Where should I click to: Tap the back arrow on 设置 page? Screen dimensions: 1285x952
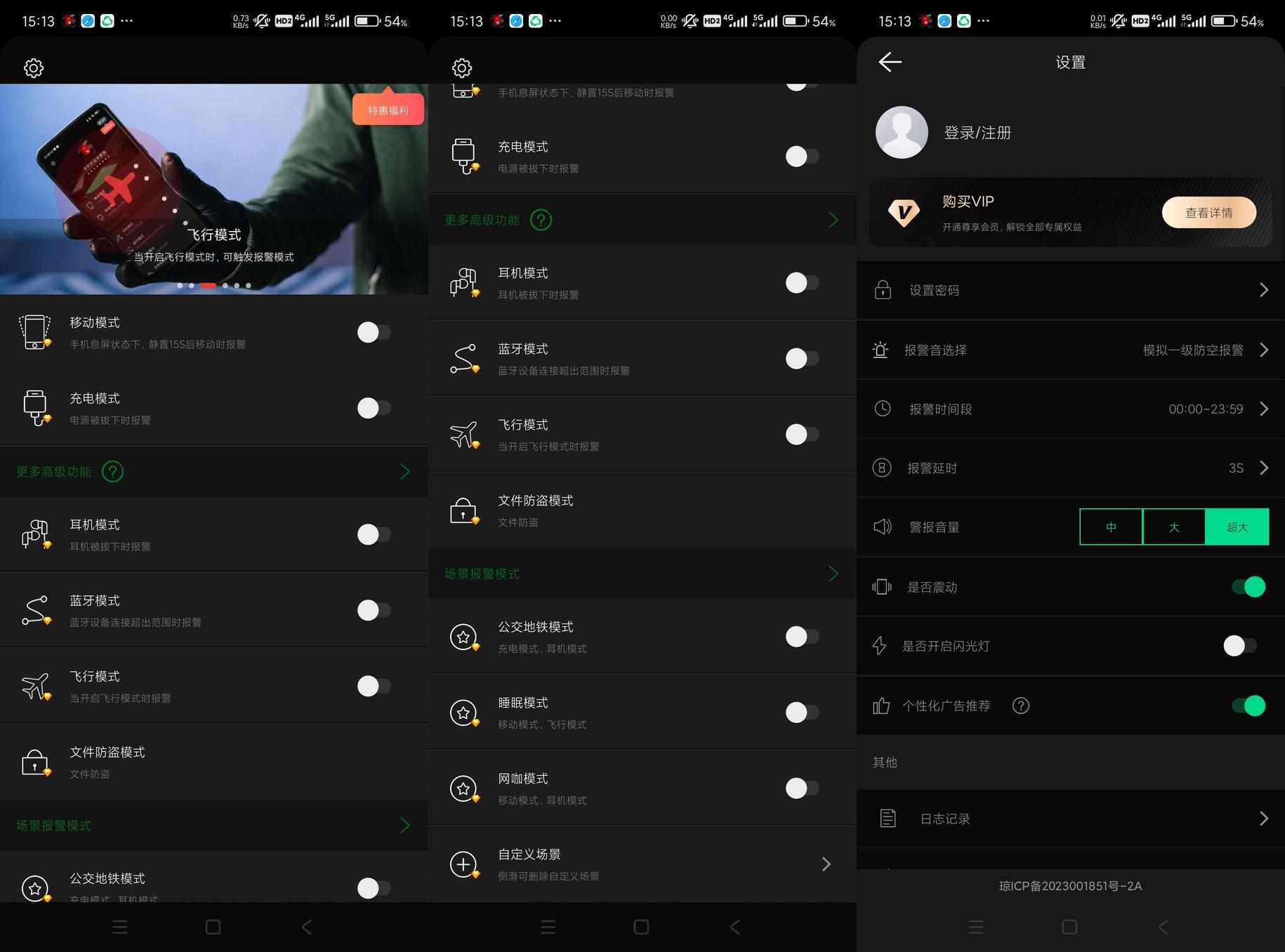[x=890, y=62]
